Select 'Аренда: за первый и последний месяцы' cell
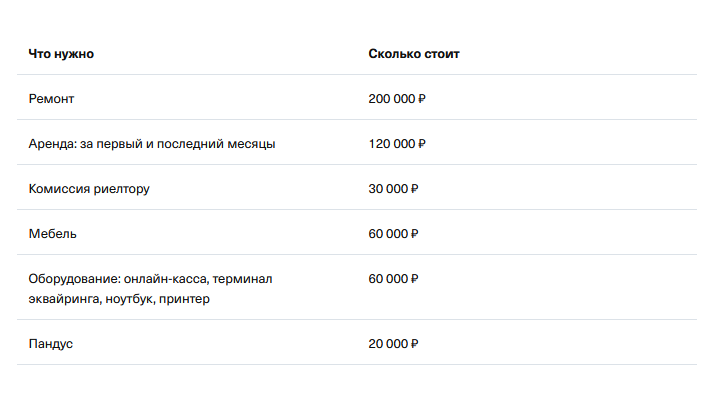Viewport: 717px width, 402px height. [152, 144]
